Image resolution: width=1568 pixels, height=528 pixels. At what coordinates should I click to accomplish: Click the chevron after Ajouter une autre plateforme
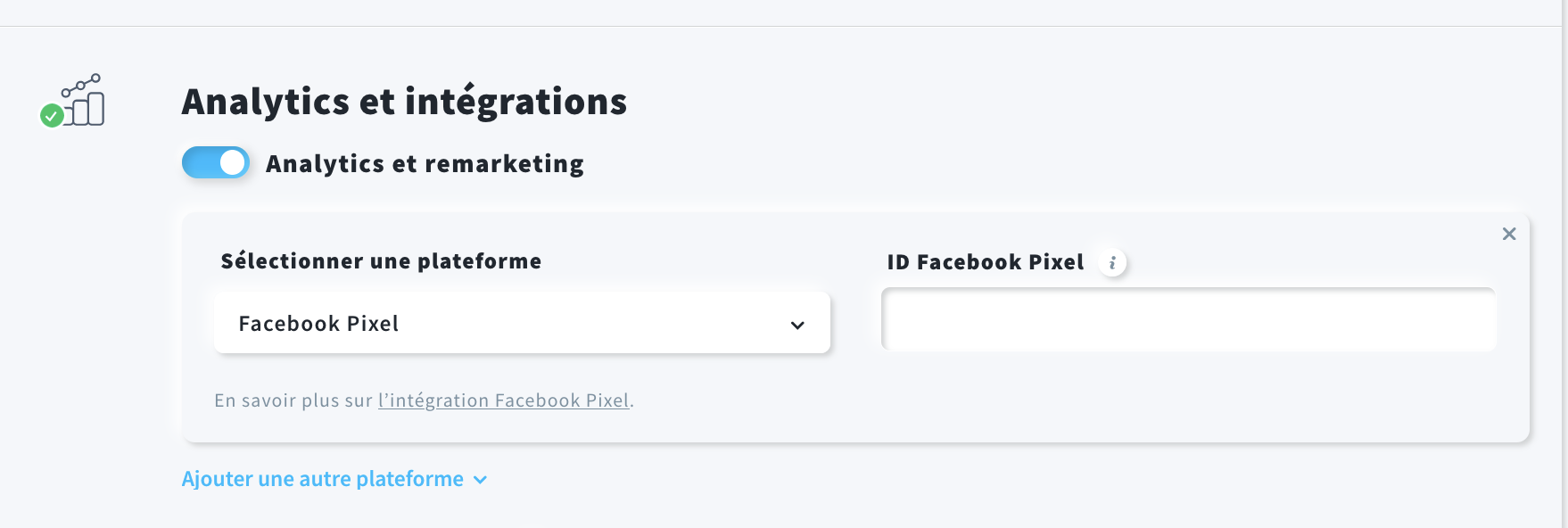pos(480,480)
